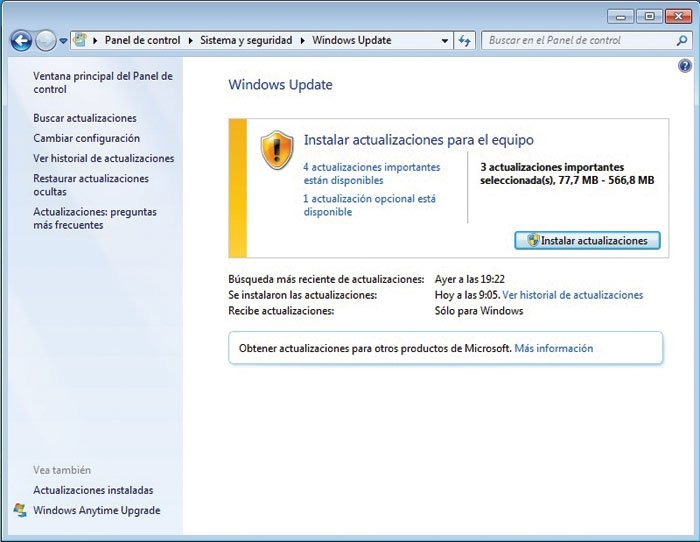Minimize the Windows Update window
This screenshot has width=700, height=542.
point(621,17)
